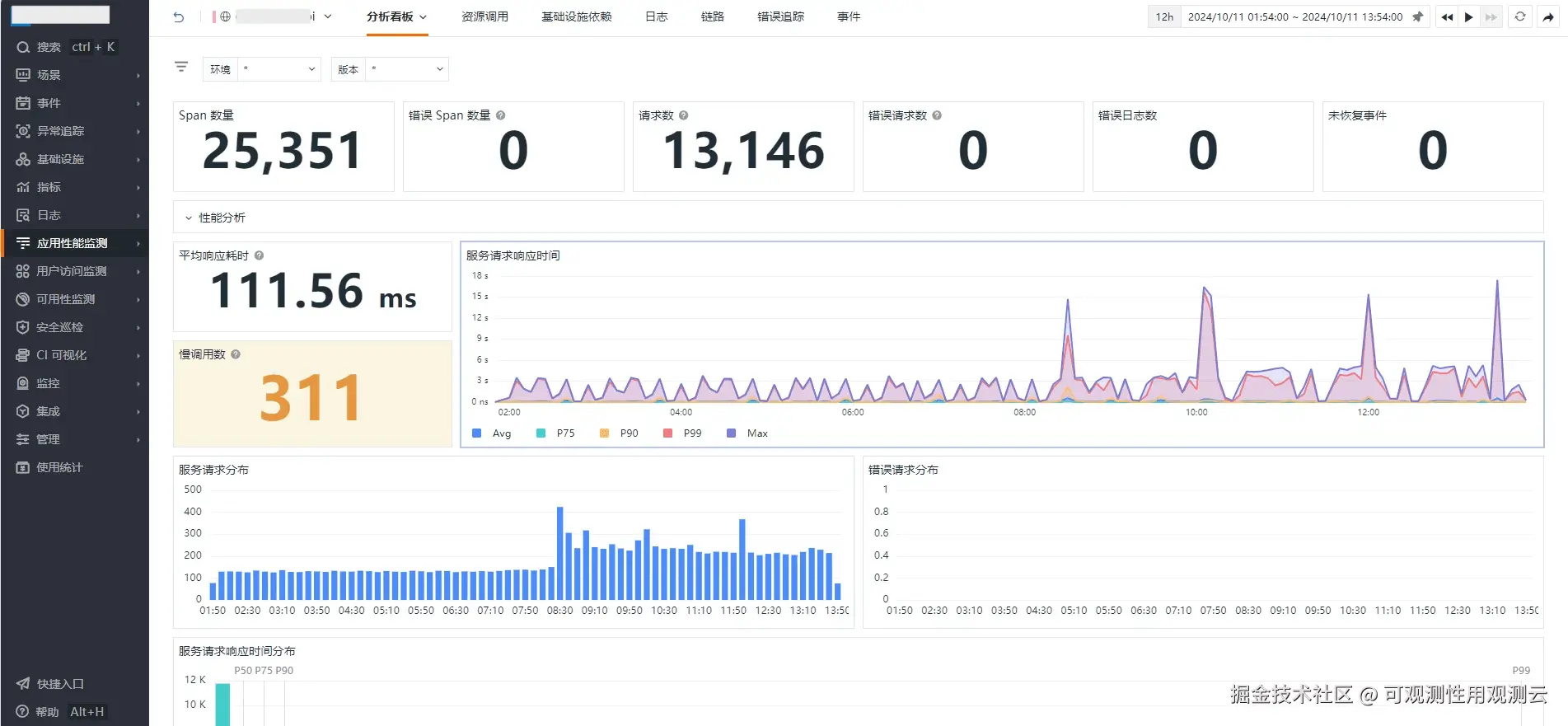Click the back arrow icon in top bar
1568x726 pixels.
point(179,16)
